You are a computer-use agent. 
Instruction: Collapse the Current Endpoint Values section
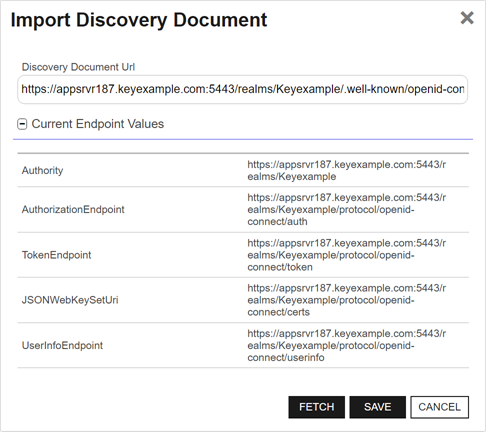tap(22, 124)
